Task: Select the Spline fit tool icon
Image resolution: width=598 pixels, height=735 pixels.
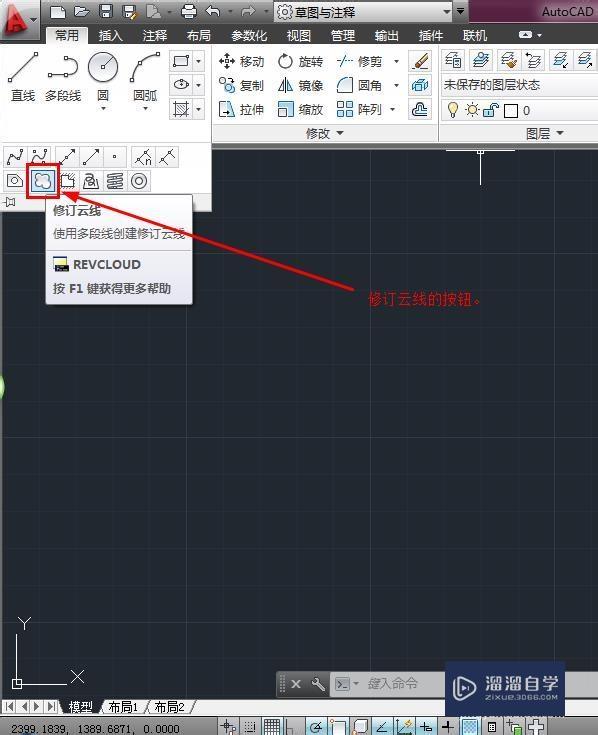Action: tap(15, 157)
